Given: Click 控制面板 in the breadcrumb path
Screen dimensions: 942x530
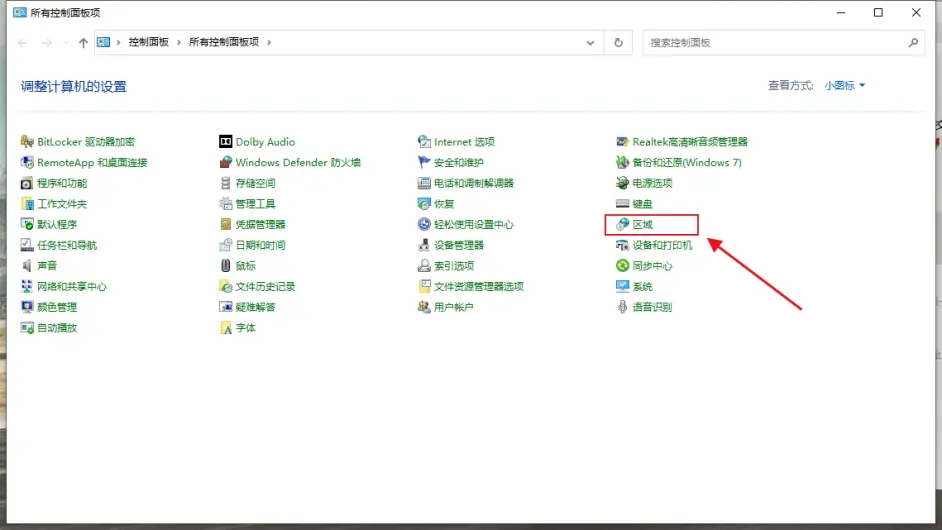Looking at the screenshot, I should (148, 43).
